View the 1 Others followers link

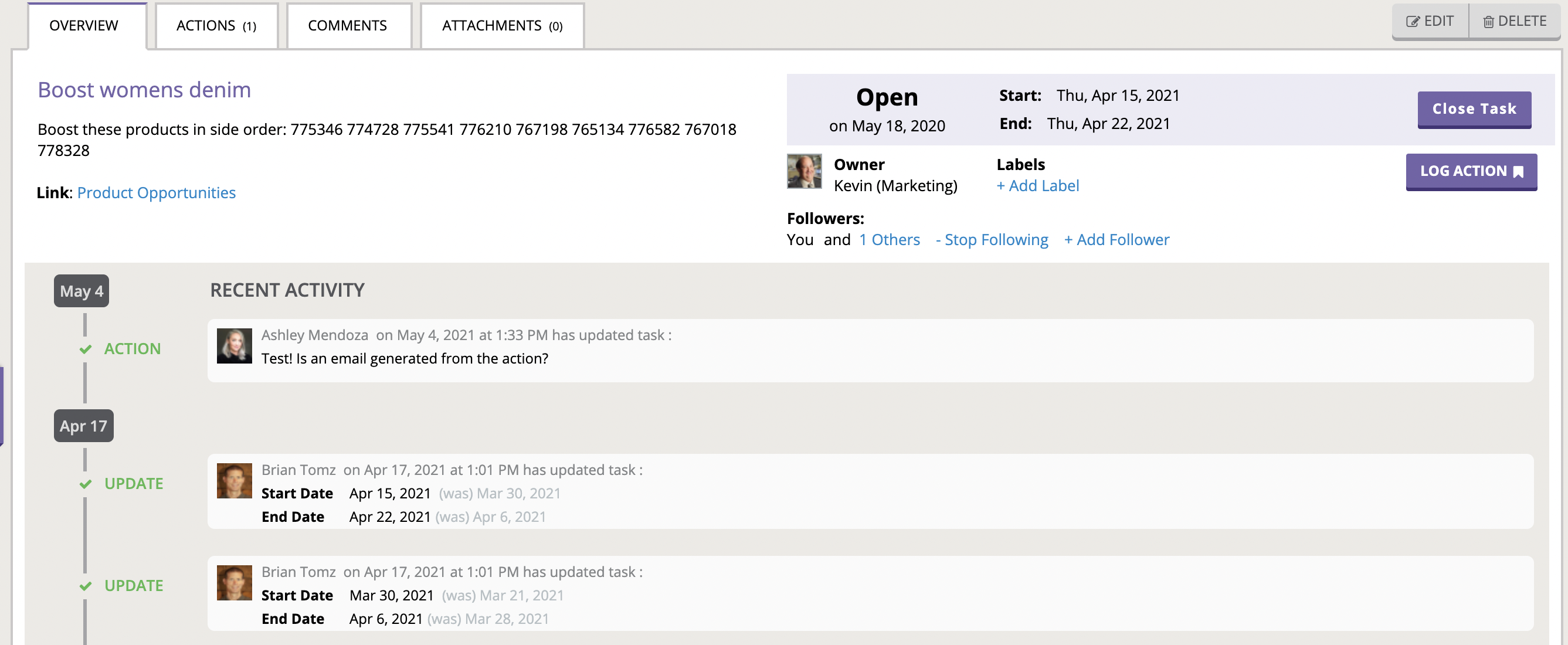[x=890, y=240]
